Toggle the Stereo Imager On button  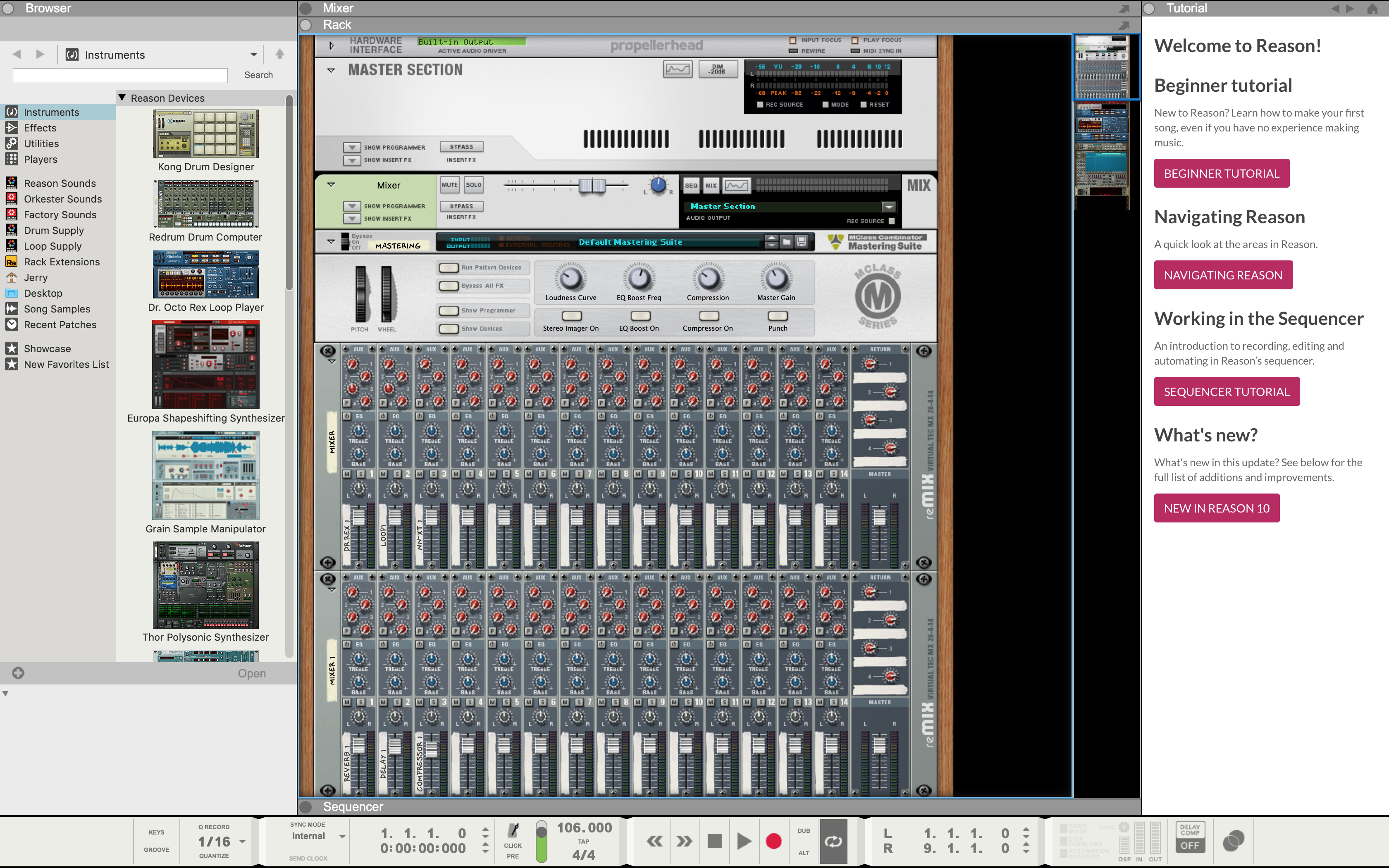tap(572, 316)
